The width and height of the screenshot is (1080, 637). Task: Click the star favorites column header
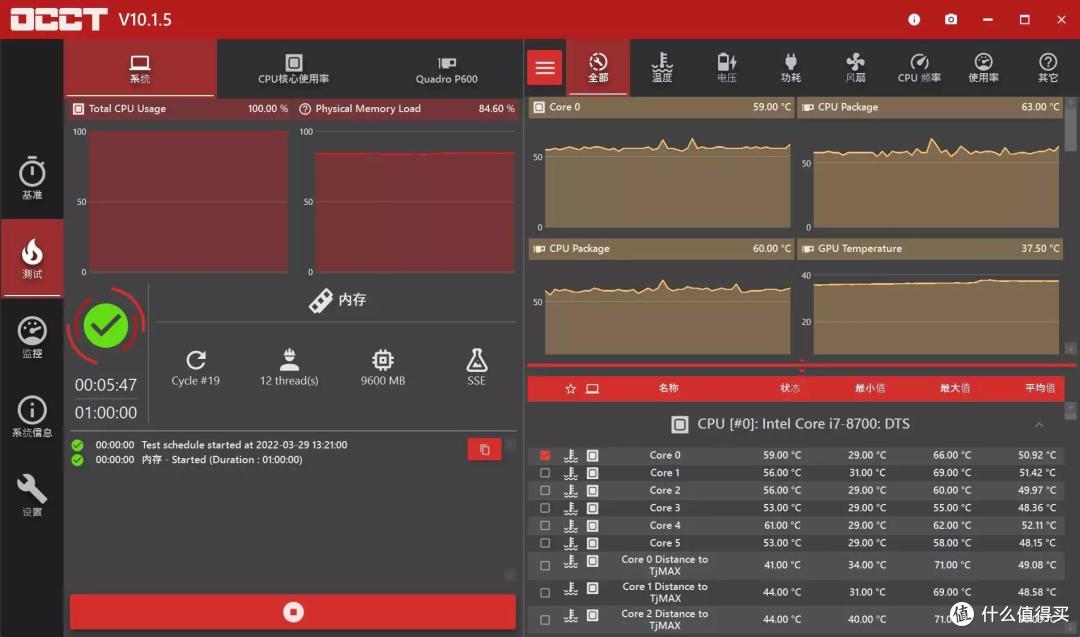point(570,389)
